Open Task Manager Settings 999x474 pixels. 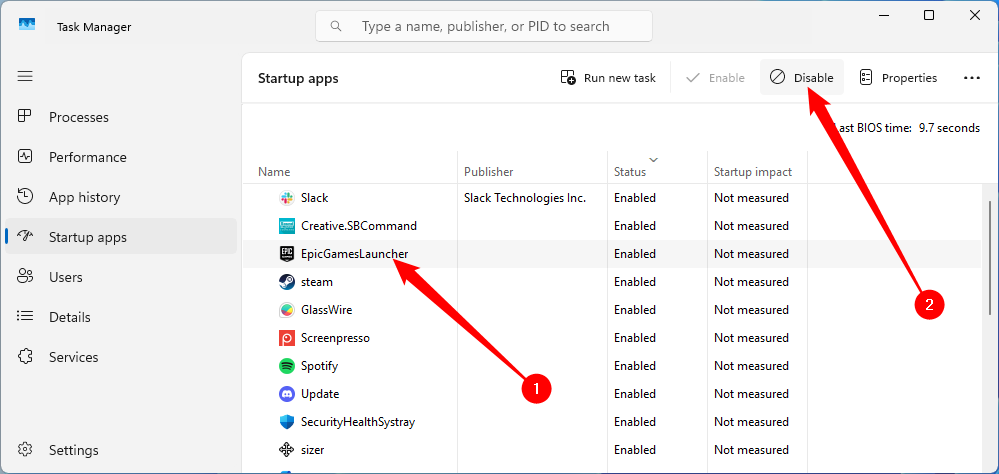[x=121, y=450]
